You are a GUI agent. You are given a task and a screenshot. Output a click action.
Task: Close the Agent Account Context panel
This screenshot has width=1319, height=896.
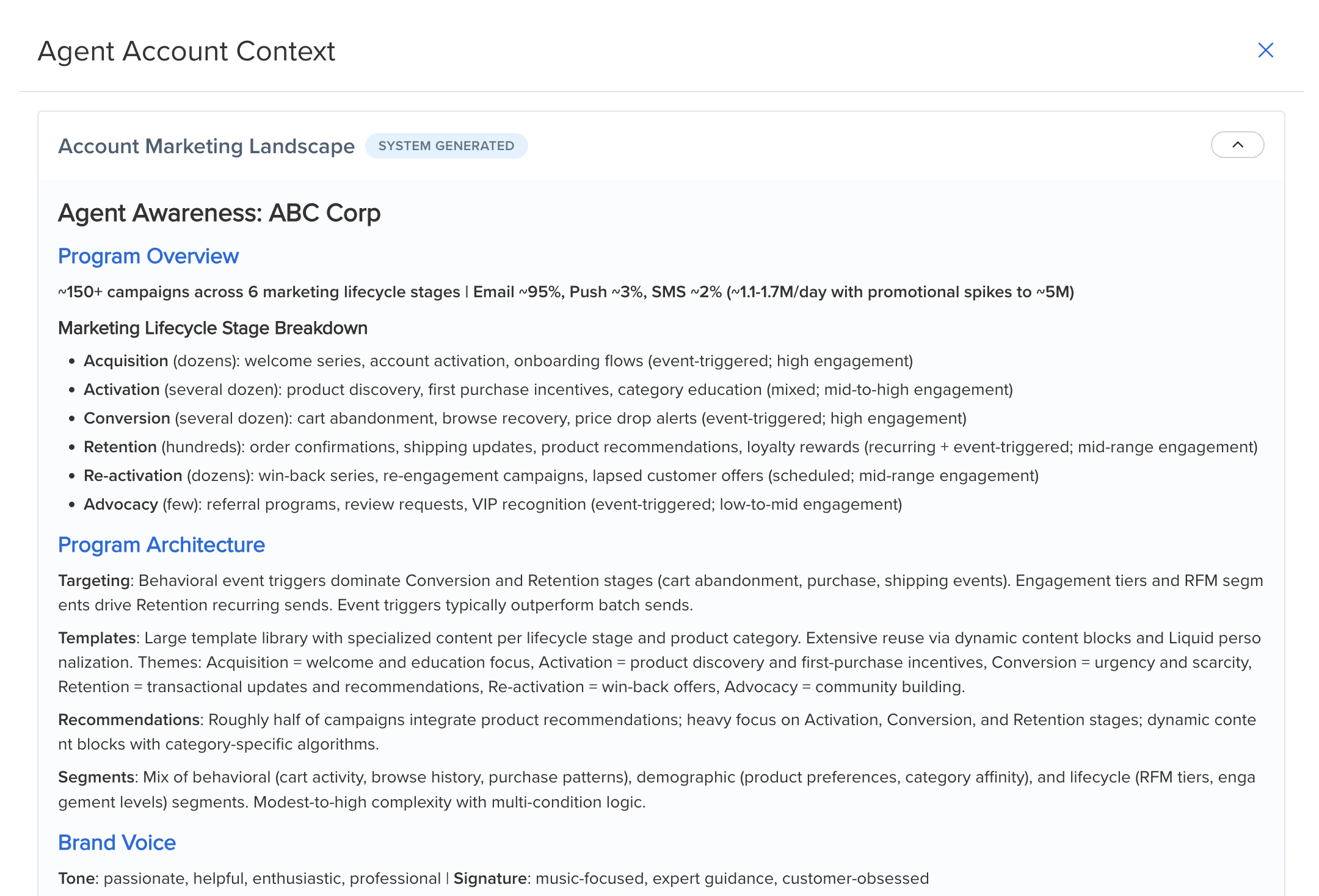click(x=1265, y=50)
